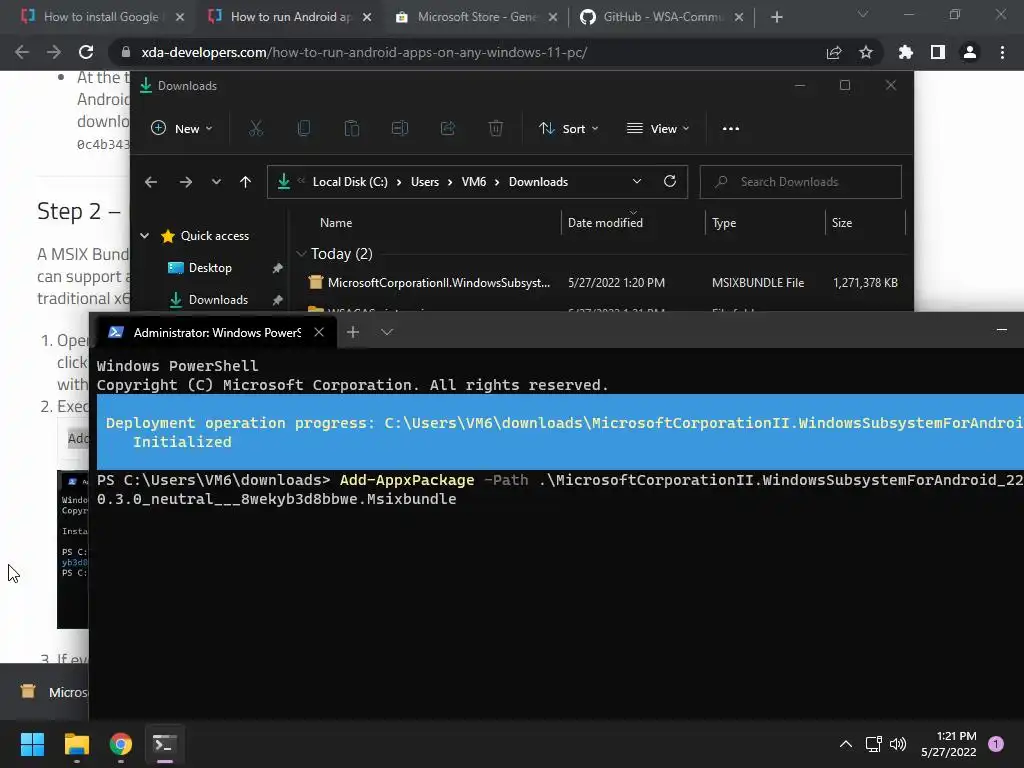The height and width of the screenshot is (768, 1024).
Task: Click Chrome address bar URL
Action: coord(364,52)
